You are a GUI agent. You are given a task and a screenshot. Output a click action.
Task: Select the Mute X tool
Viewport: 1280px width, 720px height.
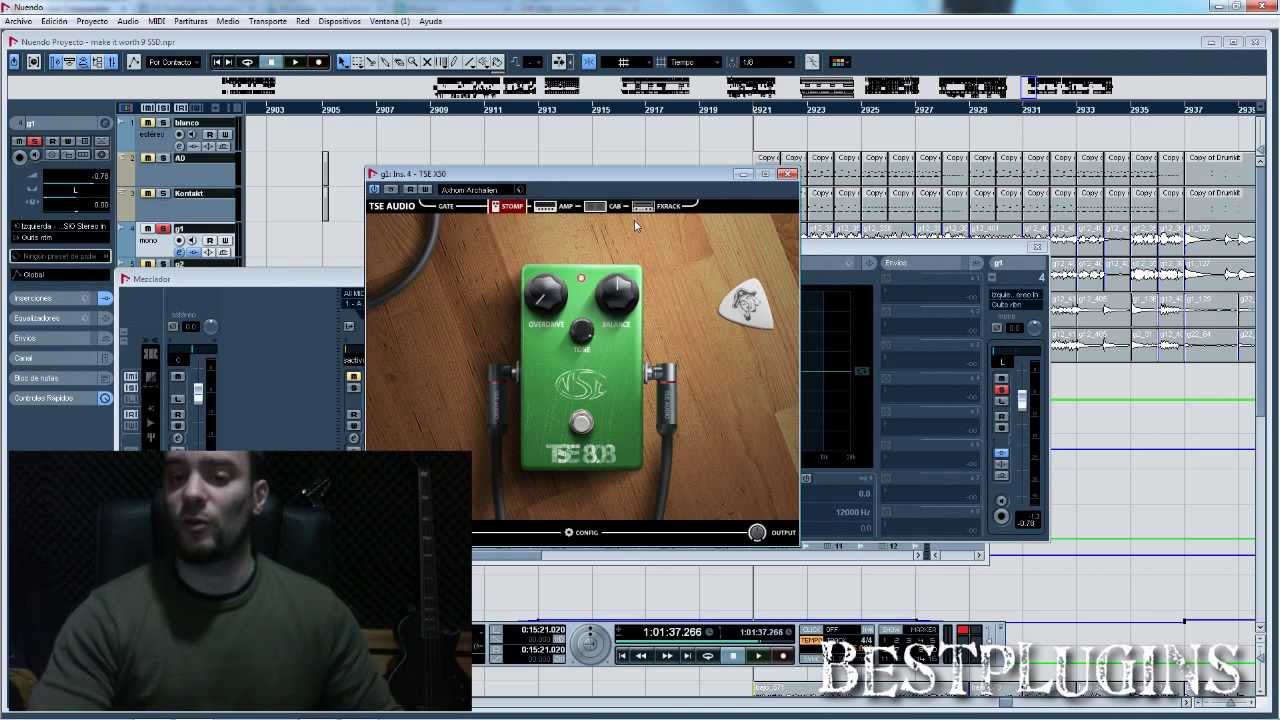pyautogui.click(x=427, y=62)
